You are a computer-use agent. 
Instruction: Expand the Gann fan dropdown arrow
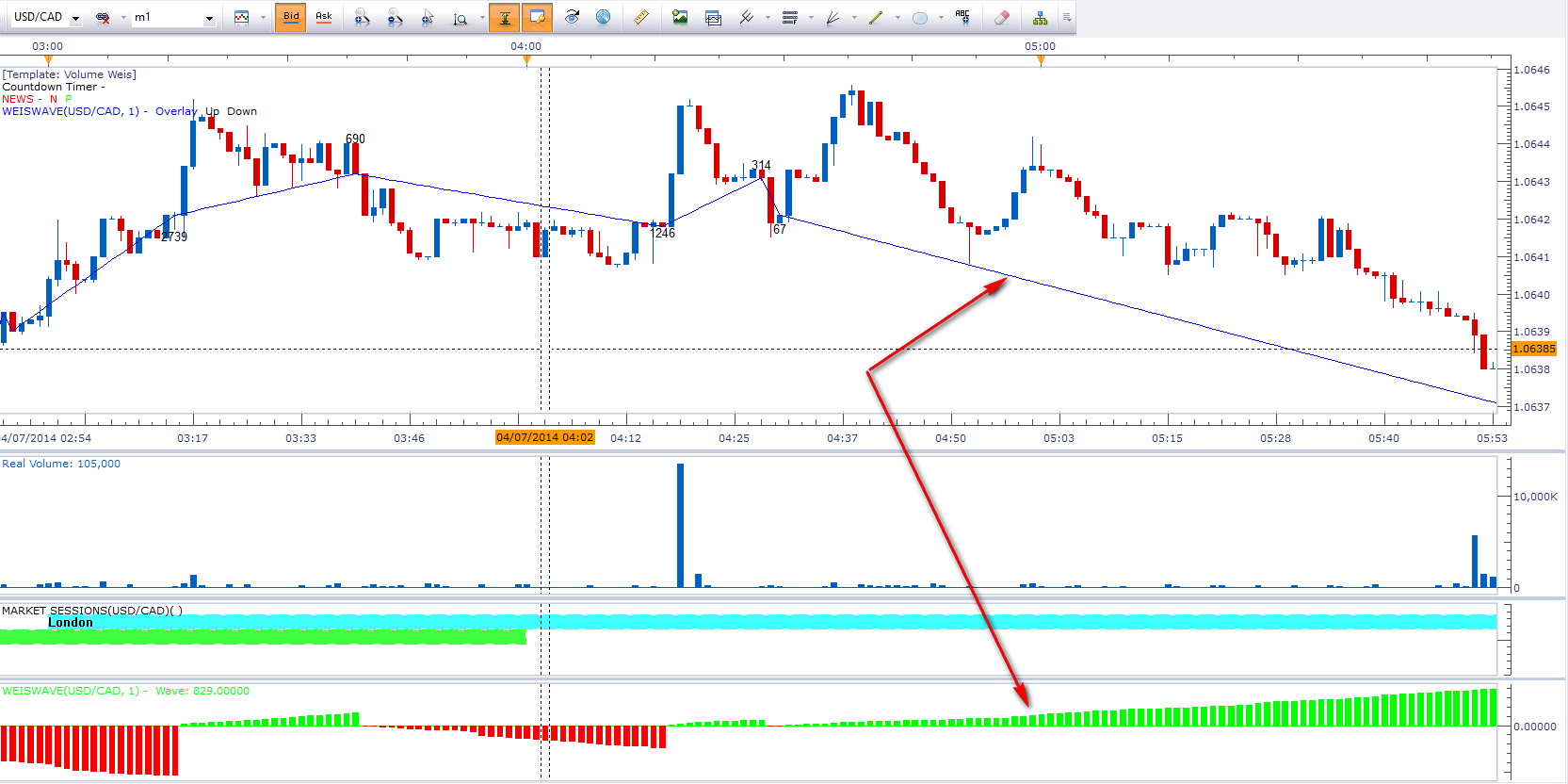[854, 17]
